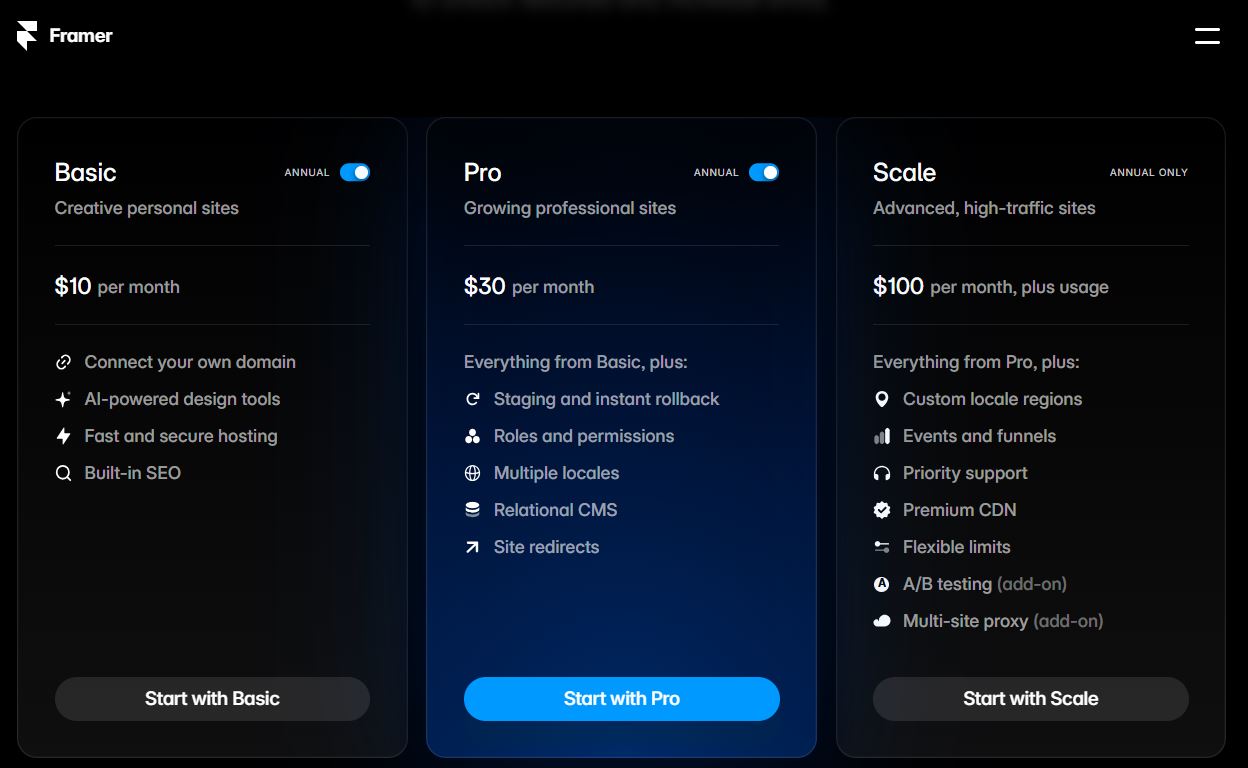1248x768 pixels.
Task: Click the arrow icon for Site redirects
Action: [473, 547]
